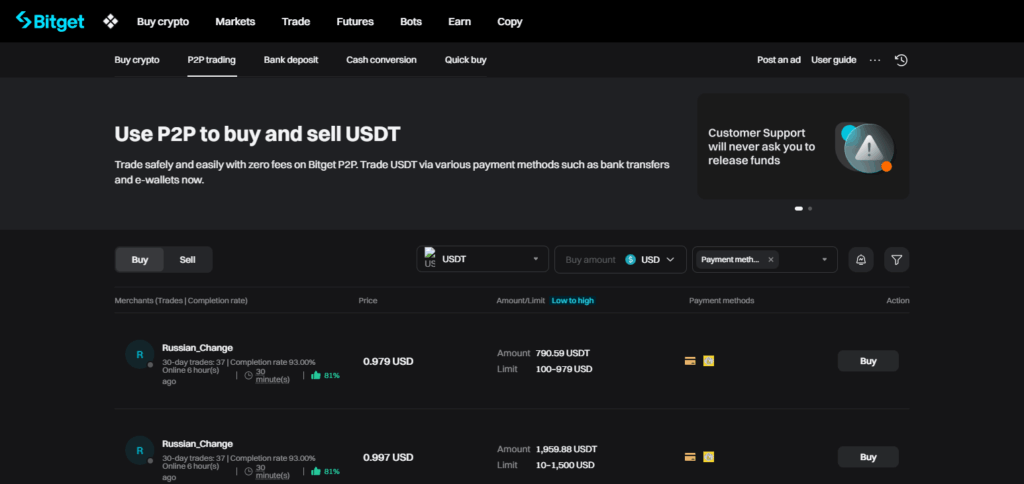Switch to the Buy toggle
This screenshot has width=1024, height=484.
140,259
